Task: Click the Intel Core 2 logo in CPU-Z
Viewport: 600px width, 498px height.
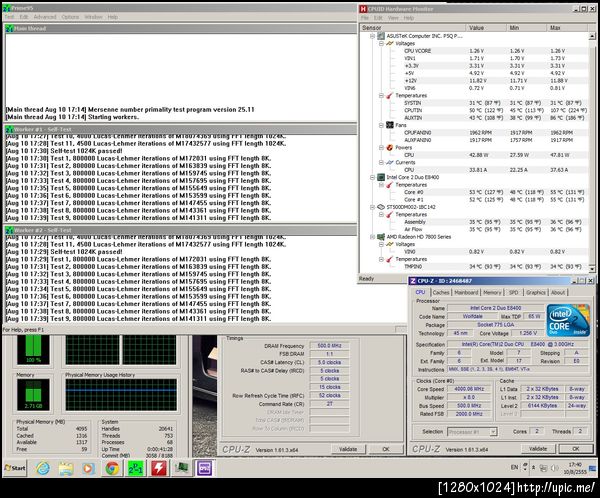Action: [x=568, y=321]
